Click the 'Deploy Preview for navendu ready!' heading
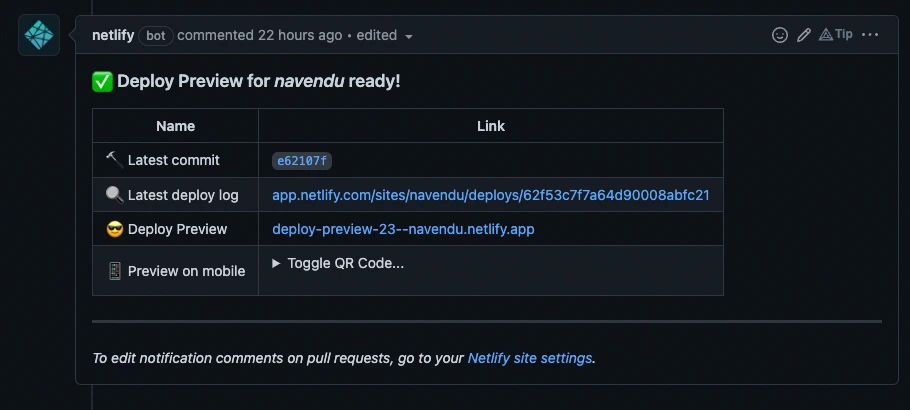The image size is (910, 410). click(259, 81)
